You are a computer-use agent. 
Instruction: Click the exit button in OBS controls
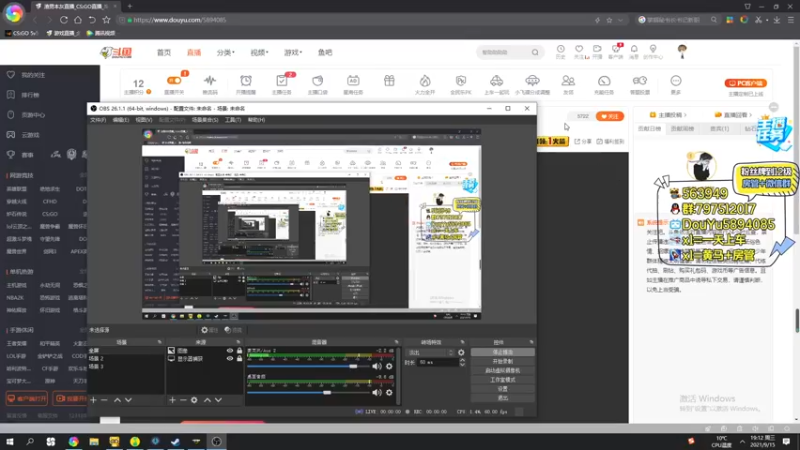pyautogui.click(x=503, y=398)
